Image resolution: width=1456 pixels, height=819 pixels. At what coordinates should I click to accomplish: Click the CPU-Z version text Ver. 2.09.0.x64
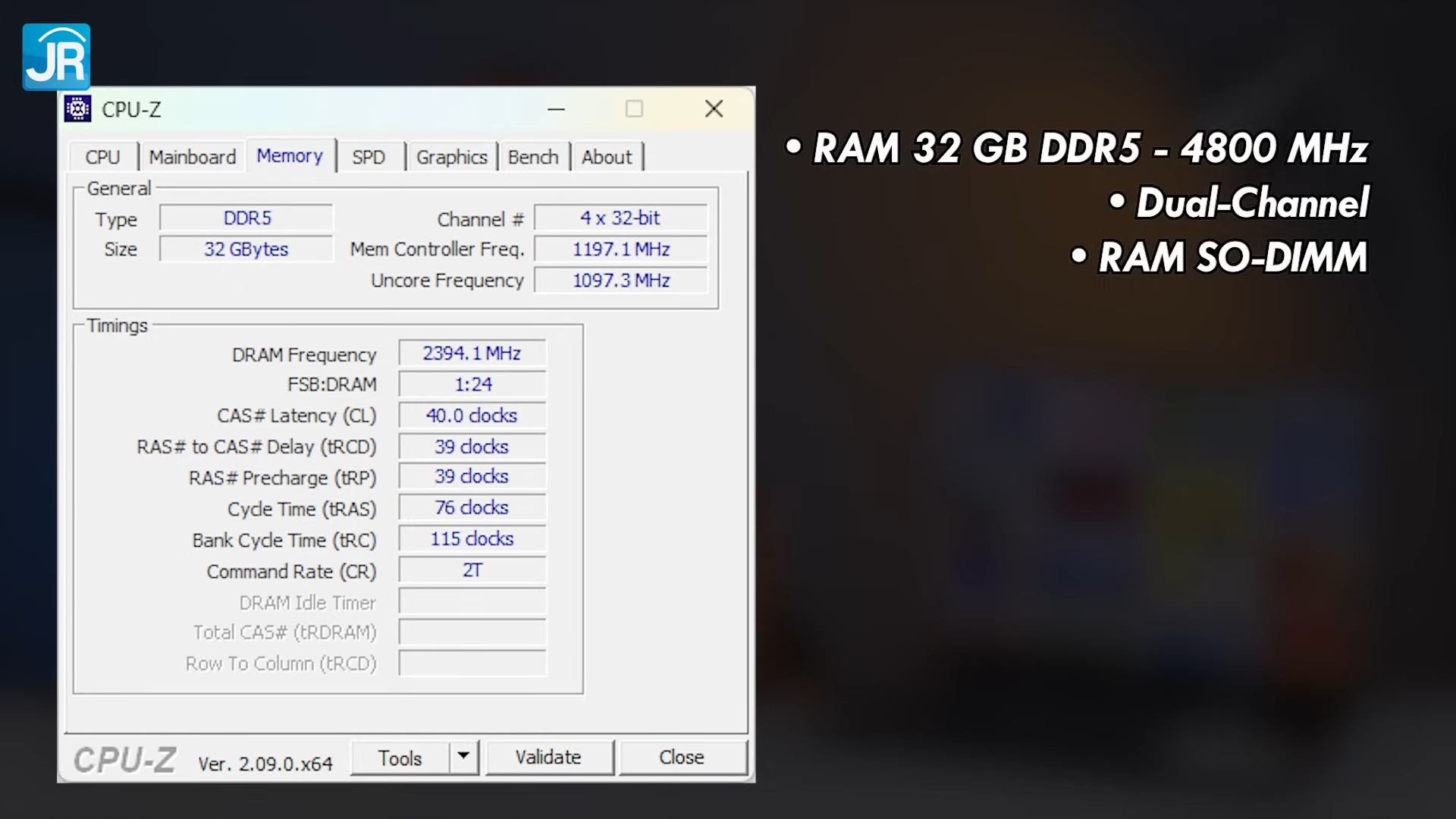click(x=264, y=764)
